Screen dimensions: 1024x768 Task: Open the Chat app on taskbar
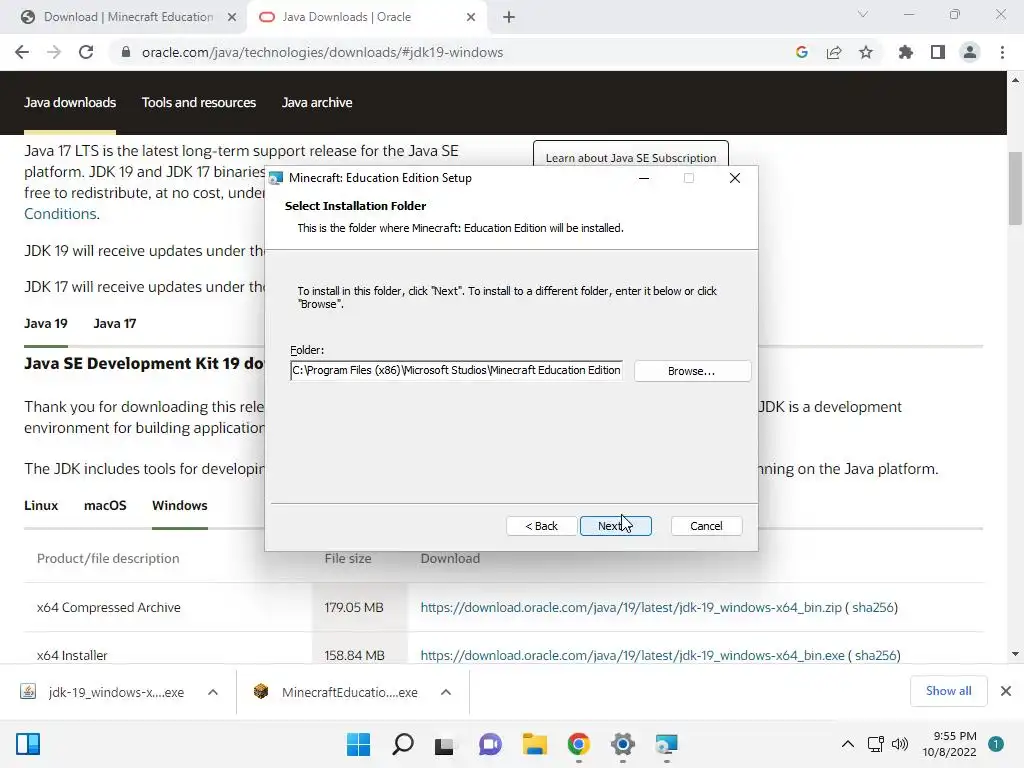490,744
